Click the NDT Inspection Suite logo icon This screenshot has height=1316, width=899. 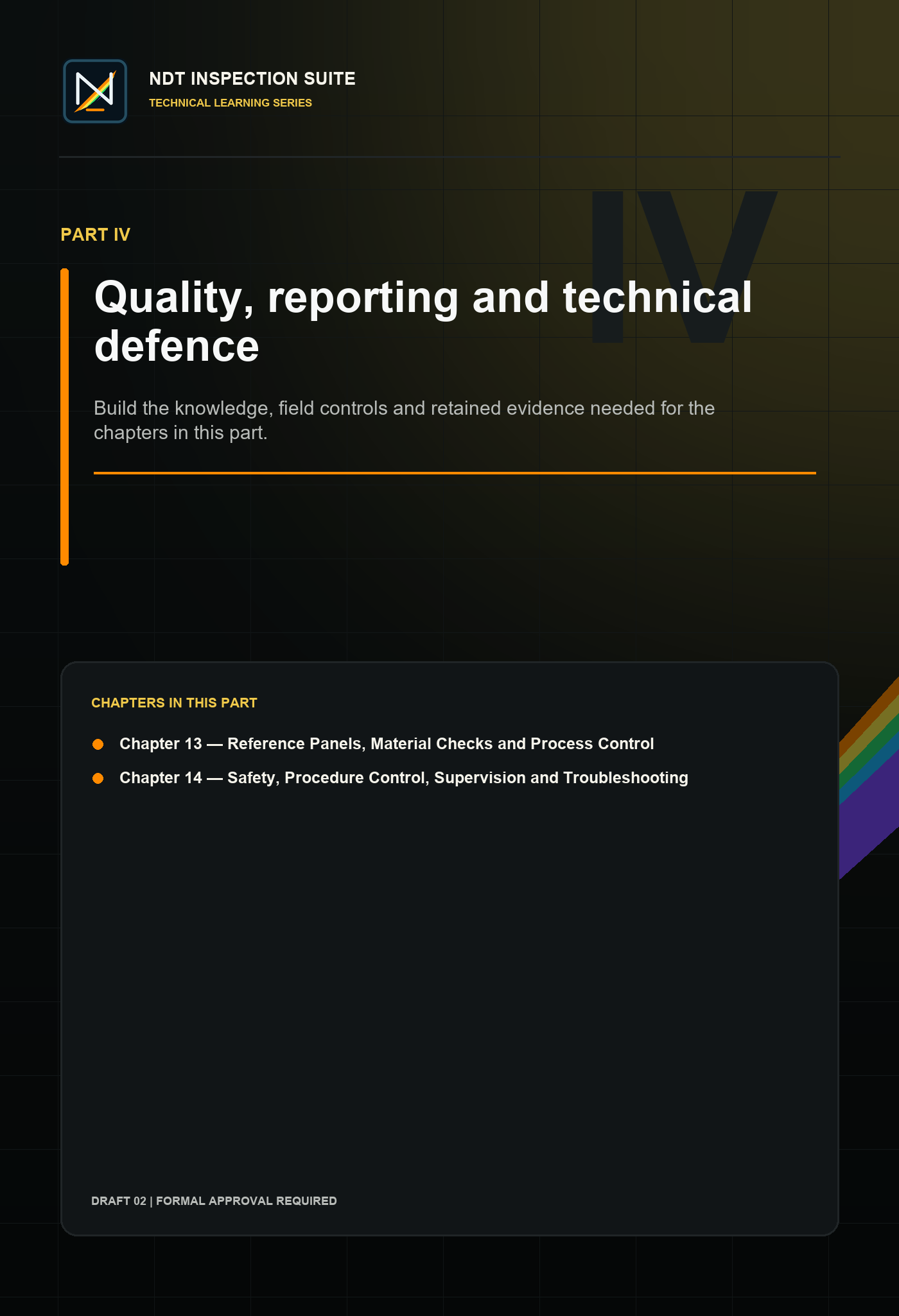click(95, 91)
